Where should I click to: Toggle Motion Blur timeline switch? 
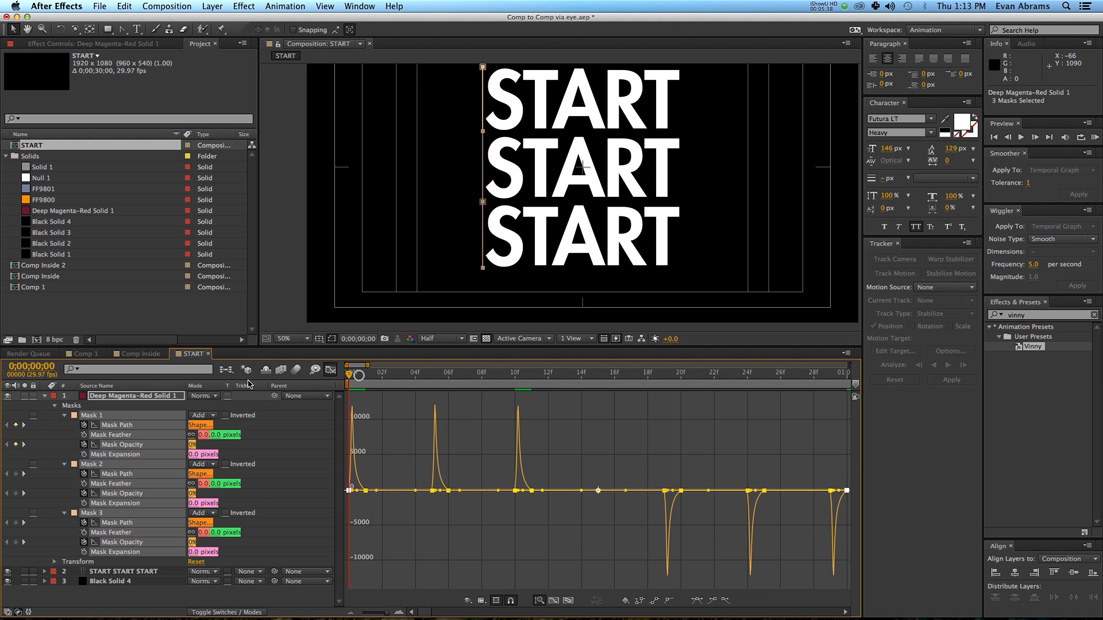(x=296, y=369)
